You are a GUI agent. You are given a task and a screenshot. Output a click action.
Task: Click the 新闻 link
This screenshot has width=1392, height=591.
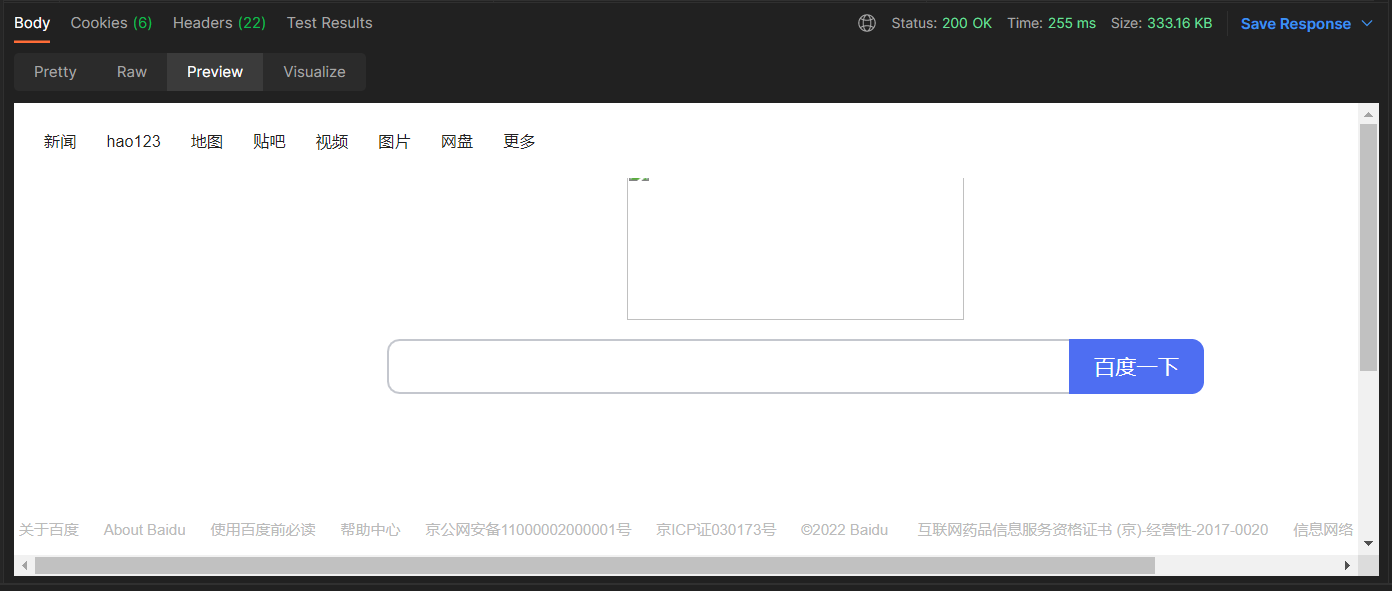[x=60, y=142]
